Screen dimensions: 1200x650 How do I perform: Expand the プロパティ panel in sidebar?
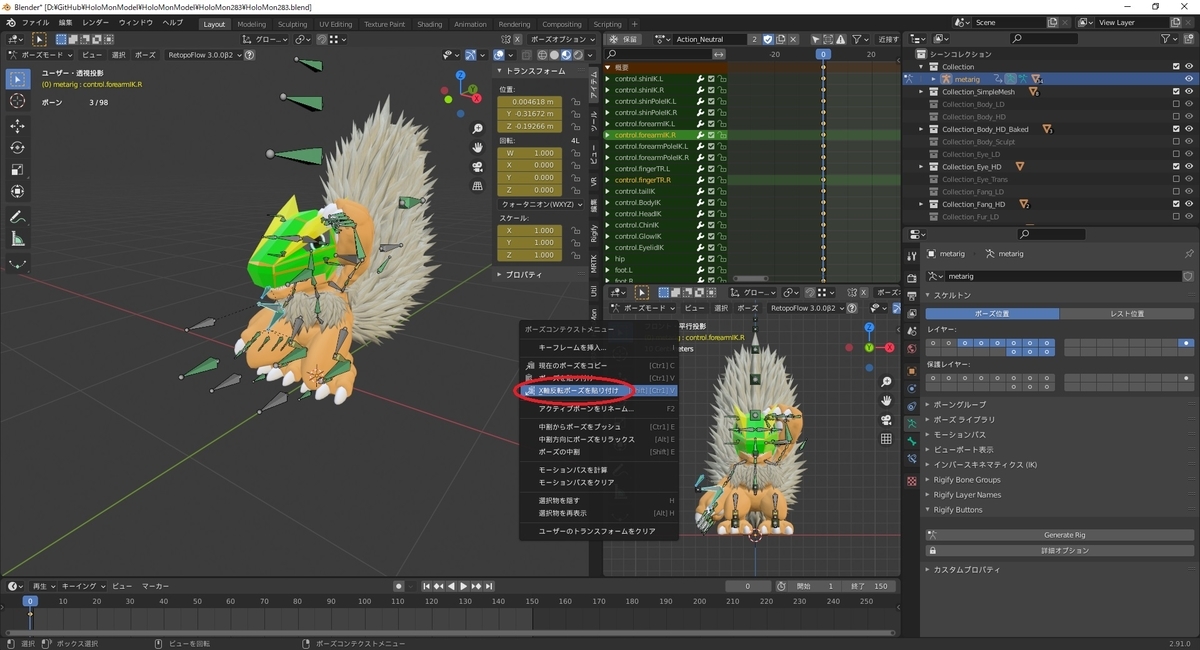pyautogui.click(x=523, y=274)
